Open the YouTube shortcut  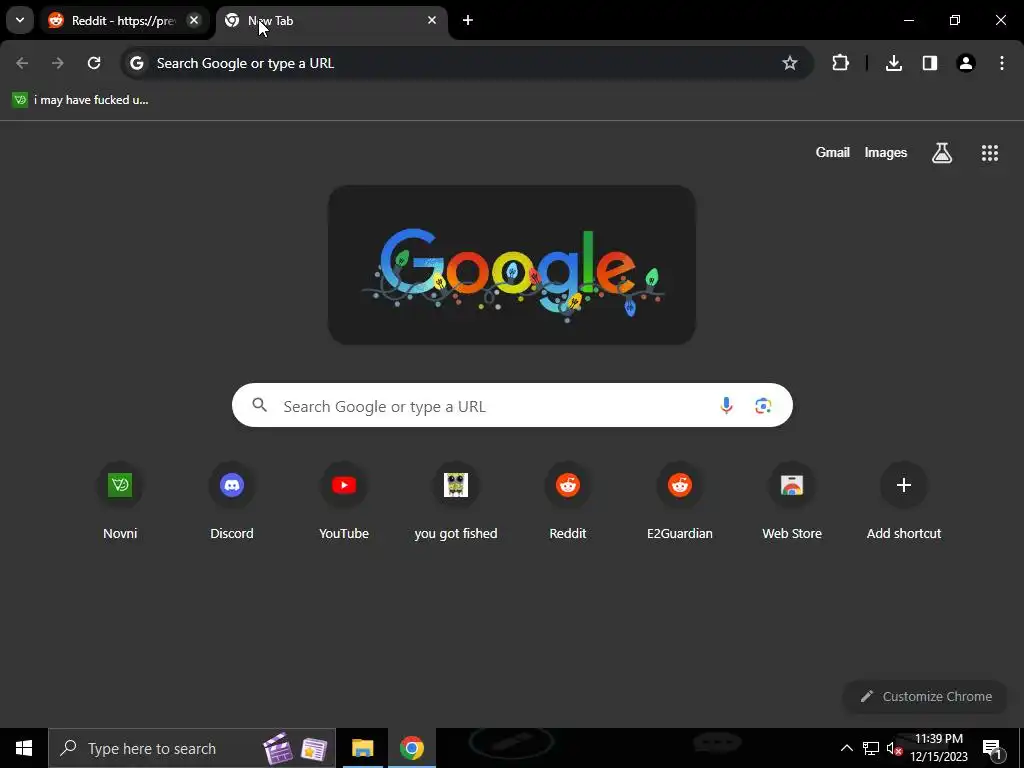[x=344, y=503]
